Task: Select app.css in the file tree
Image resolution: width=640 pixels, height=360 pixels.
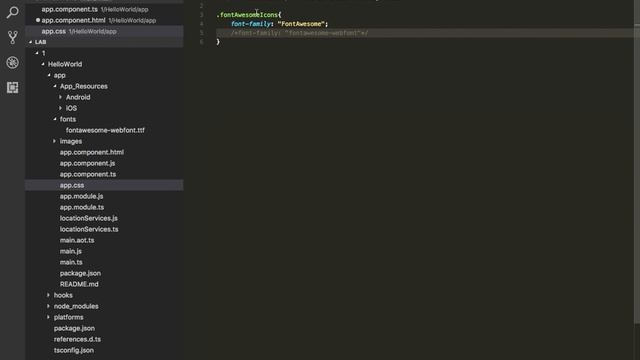Action: (x=104, y=185)
